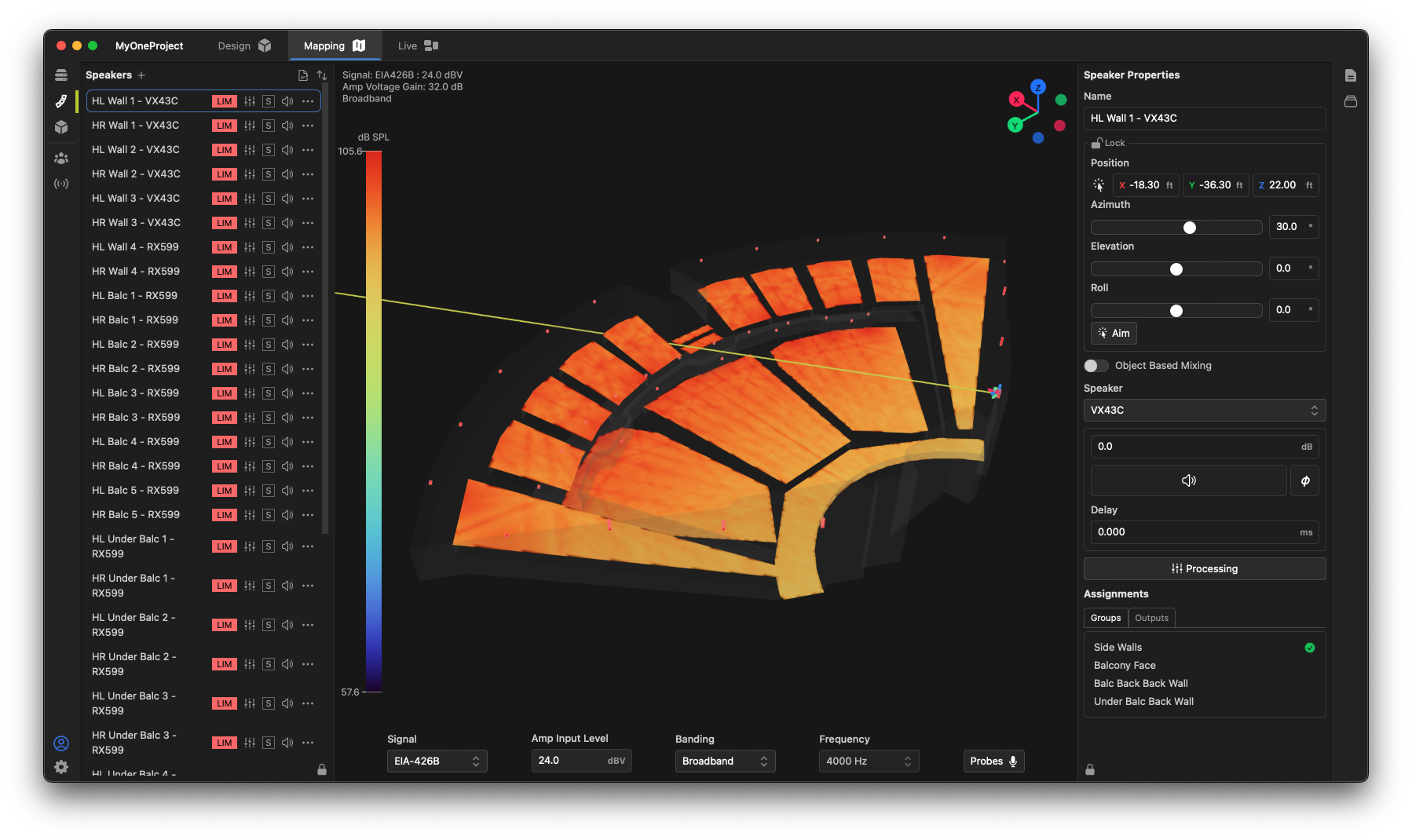Click the audience group icon in sidebar
Image resolution: width=1412 pixels, height=840 pixels.
coord(61,158)
